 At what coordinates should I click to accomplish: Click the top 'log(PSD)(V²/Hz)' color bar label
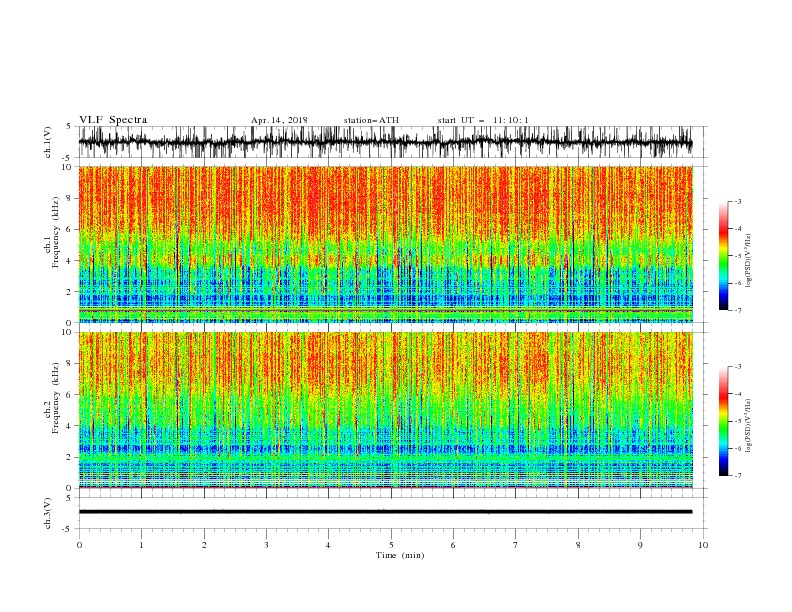(x=748, y=260)
